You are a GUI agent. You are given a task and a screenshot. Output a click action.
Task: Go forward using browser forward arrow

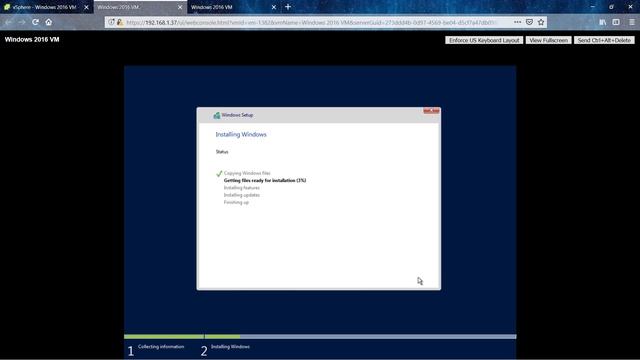click(22, 22)
